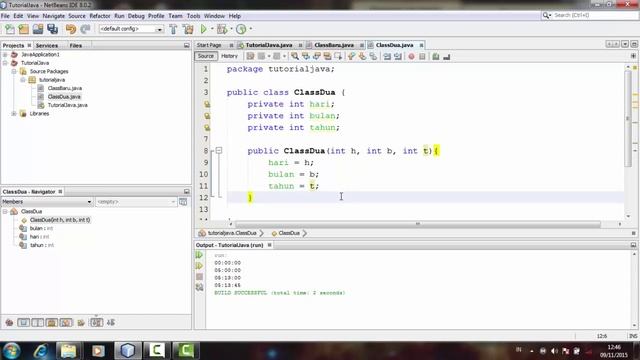The image size is (640, 360).
Task: Click the Last Edit icon in editor toolbar
Action: coord(250,56)
